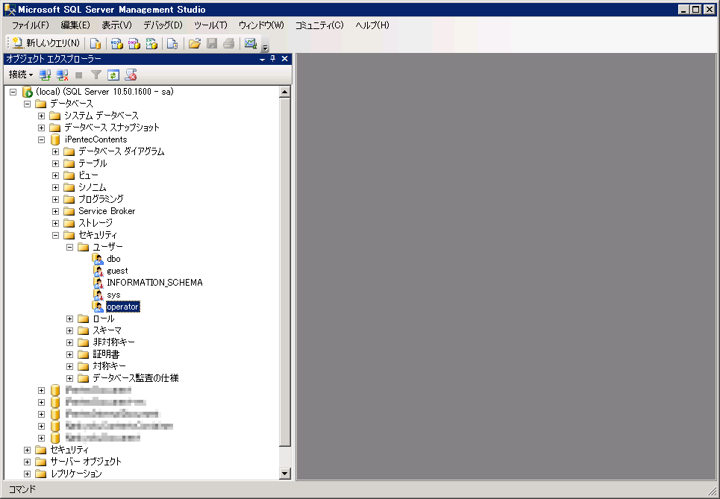
Task: Click the guest user icon
Action: tap(98, 271)
